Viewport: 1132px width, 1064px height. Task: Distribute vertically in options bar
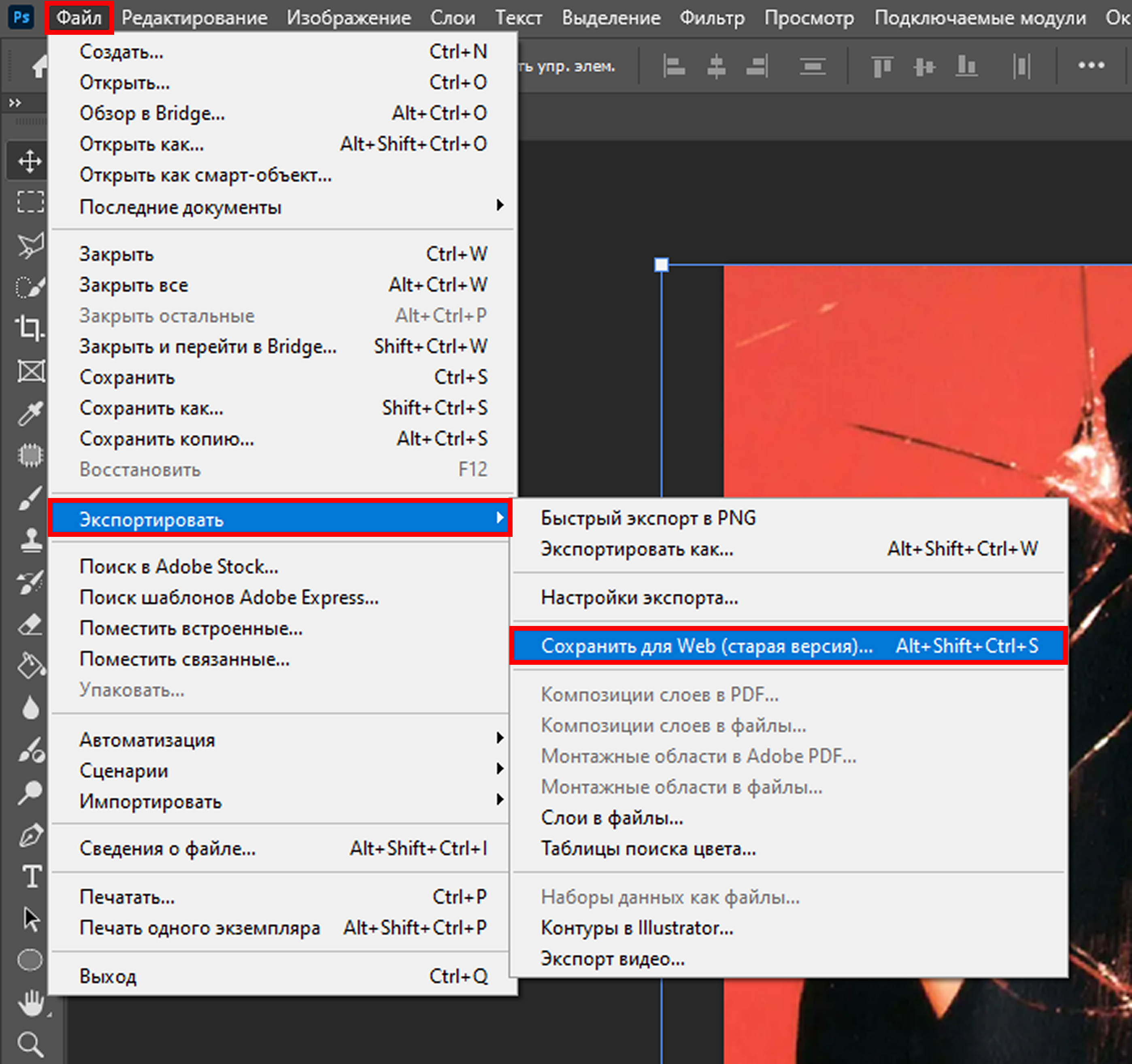pos(813,67)
